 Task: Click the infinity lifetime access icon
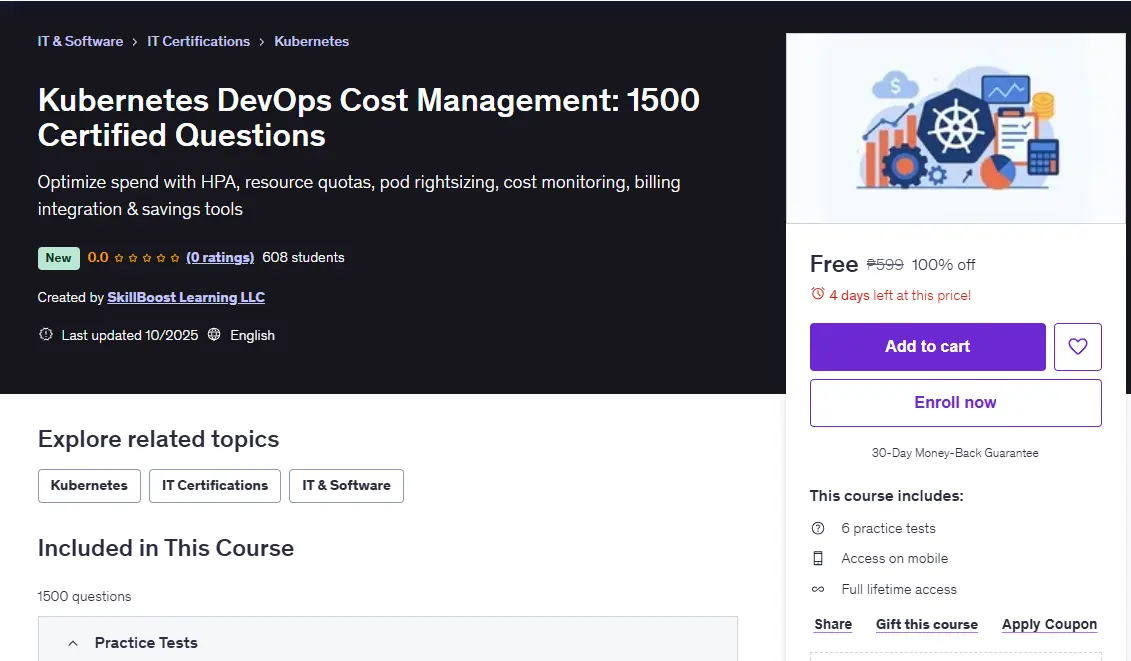point(818,590)
